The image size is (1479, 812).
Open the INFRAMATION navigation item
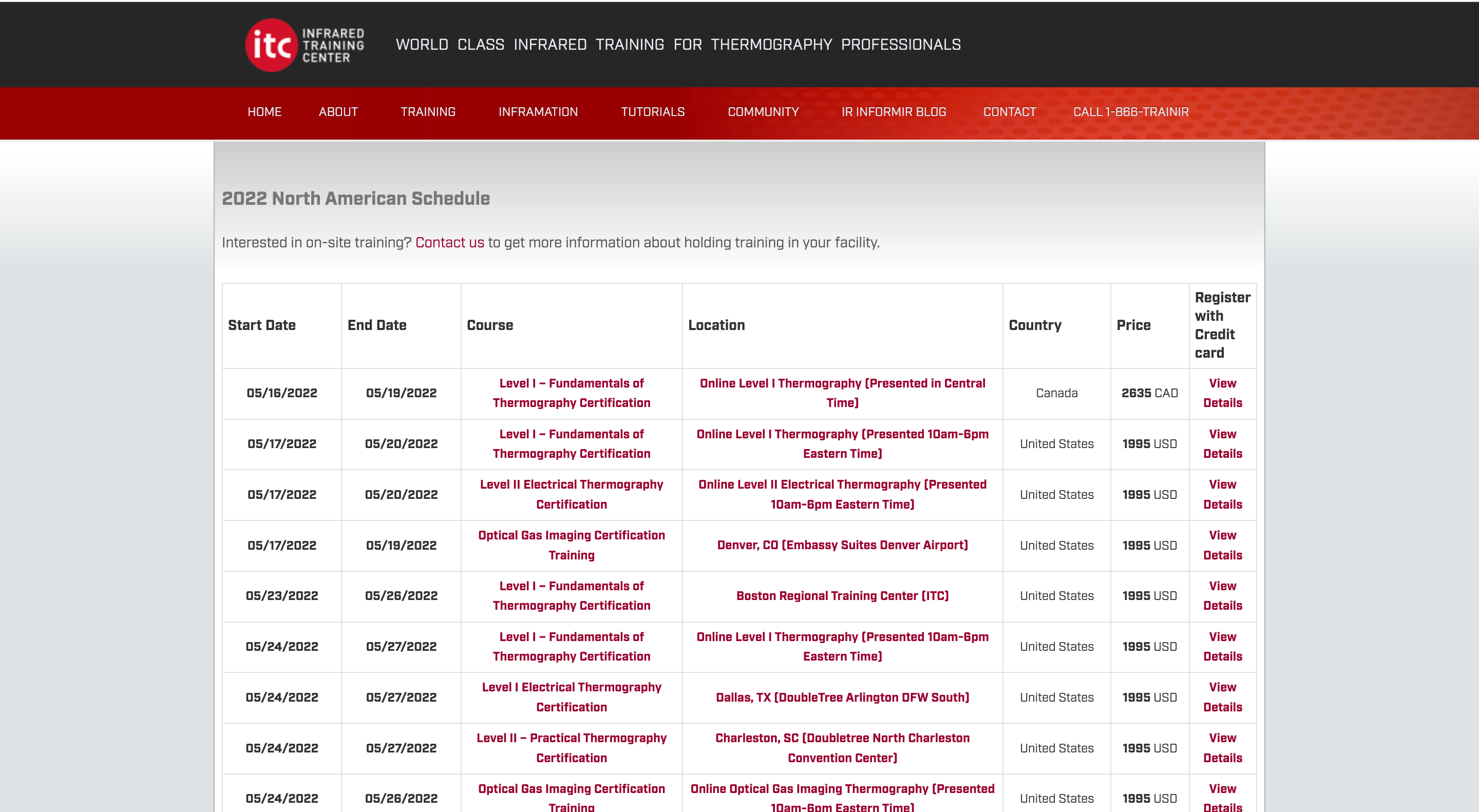click(537, 112)
